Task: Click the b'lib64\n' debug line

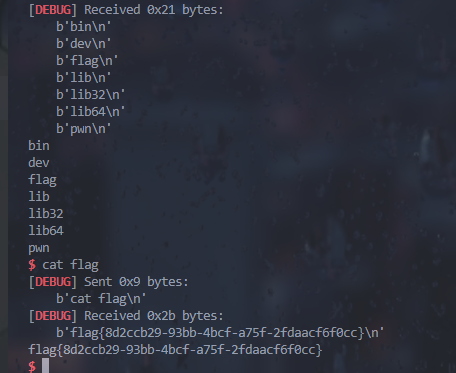Action: (90, 112)
